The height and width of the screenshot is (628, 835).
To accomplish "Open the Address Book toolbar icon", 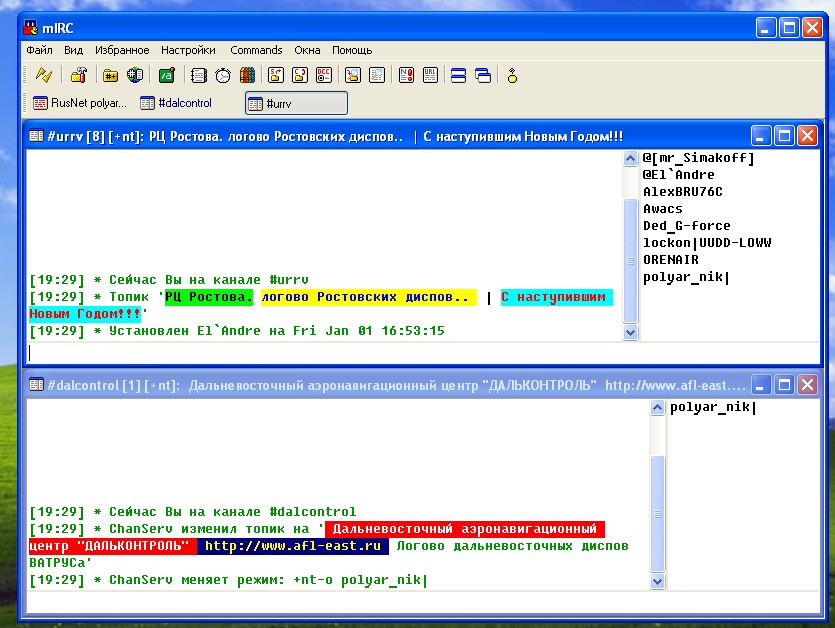I will 199,75.
